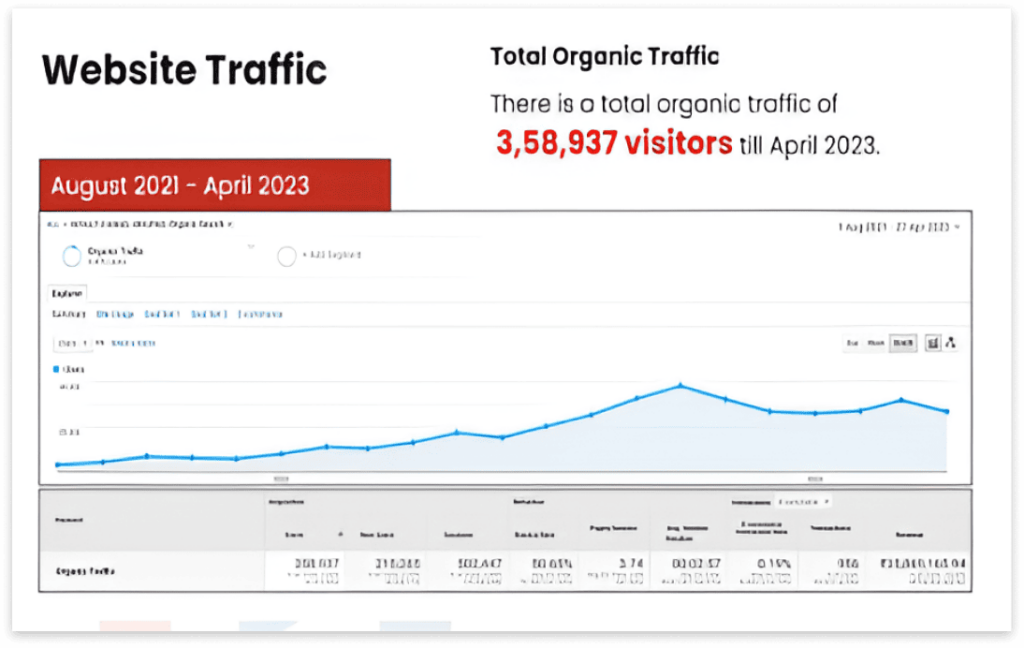Open the Explorer tab
1024x648 pixels.
click(x=67, y=294)
